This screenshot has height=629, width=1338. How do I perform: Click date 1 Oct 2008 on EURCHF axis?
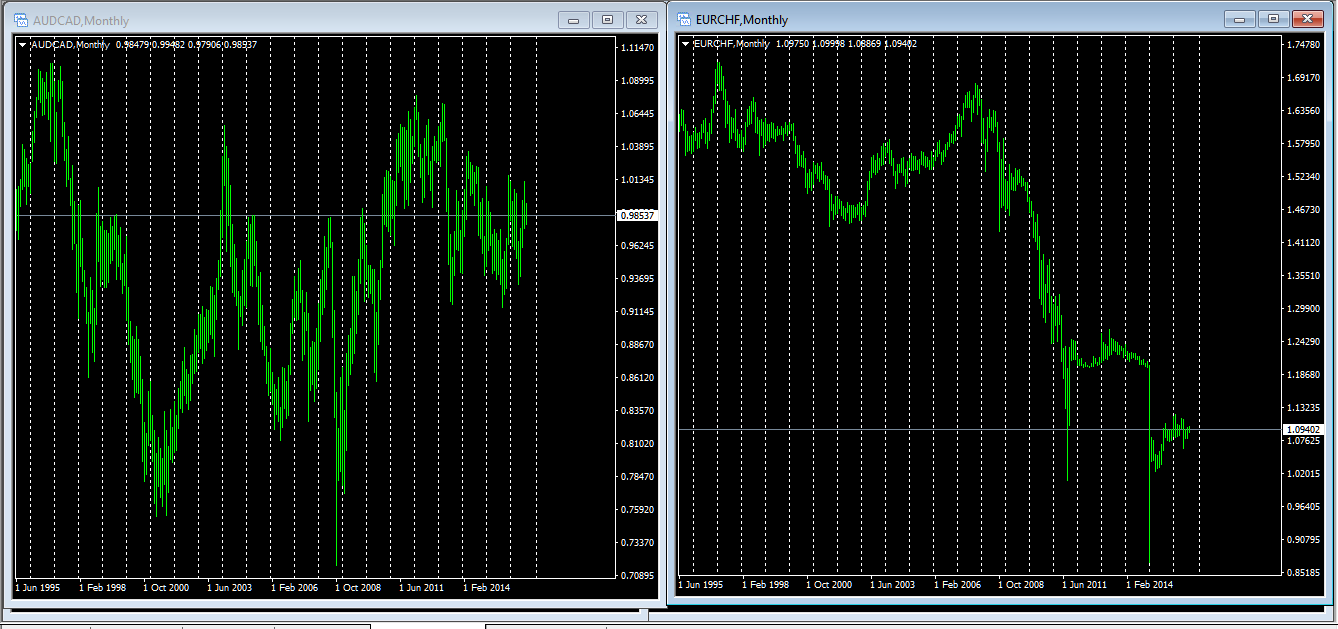point(1021,584)
